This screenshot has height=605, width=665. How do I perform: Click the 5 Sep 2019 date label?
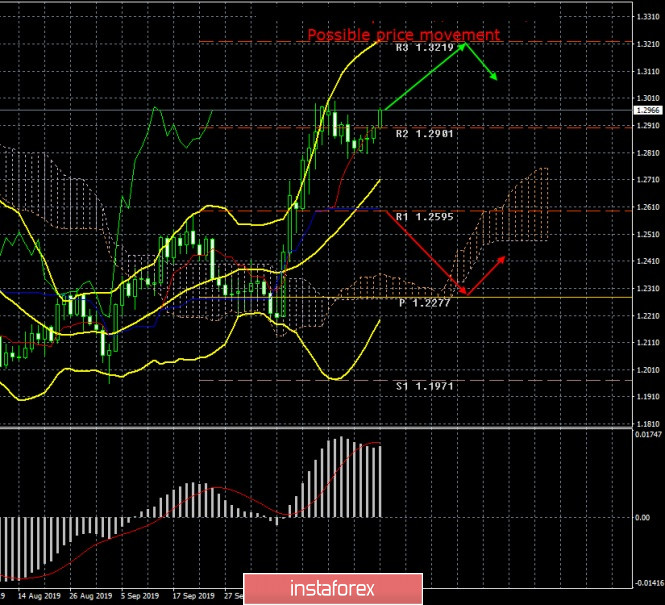pyautogui.click(x=140, y=596)
